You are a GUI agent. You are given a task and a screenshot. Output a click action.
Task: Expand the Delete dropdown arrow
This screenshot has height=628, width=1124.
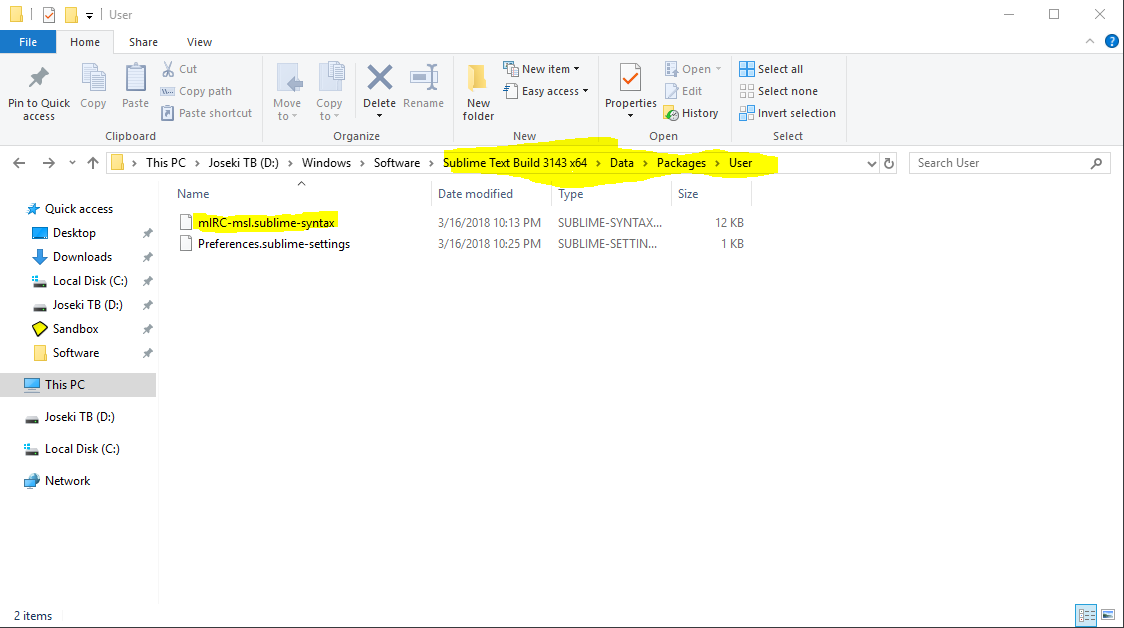point(379,116)
